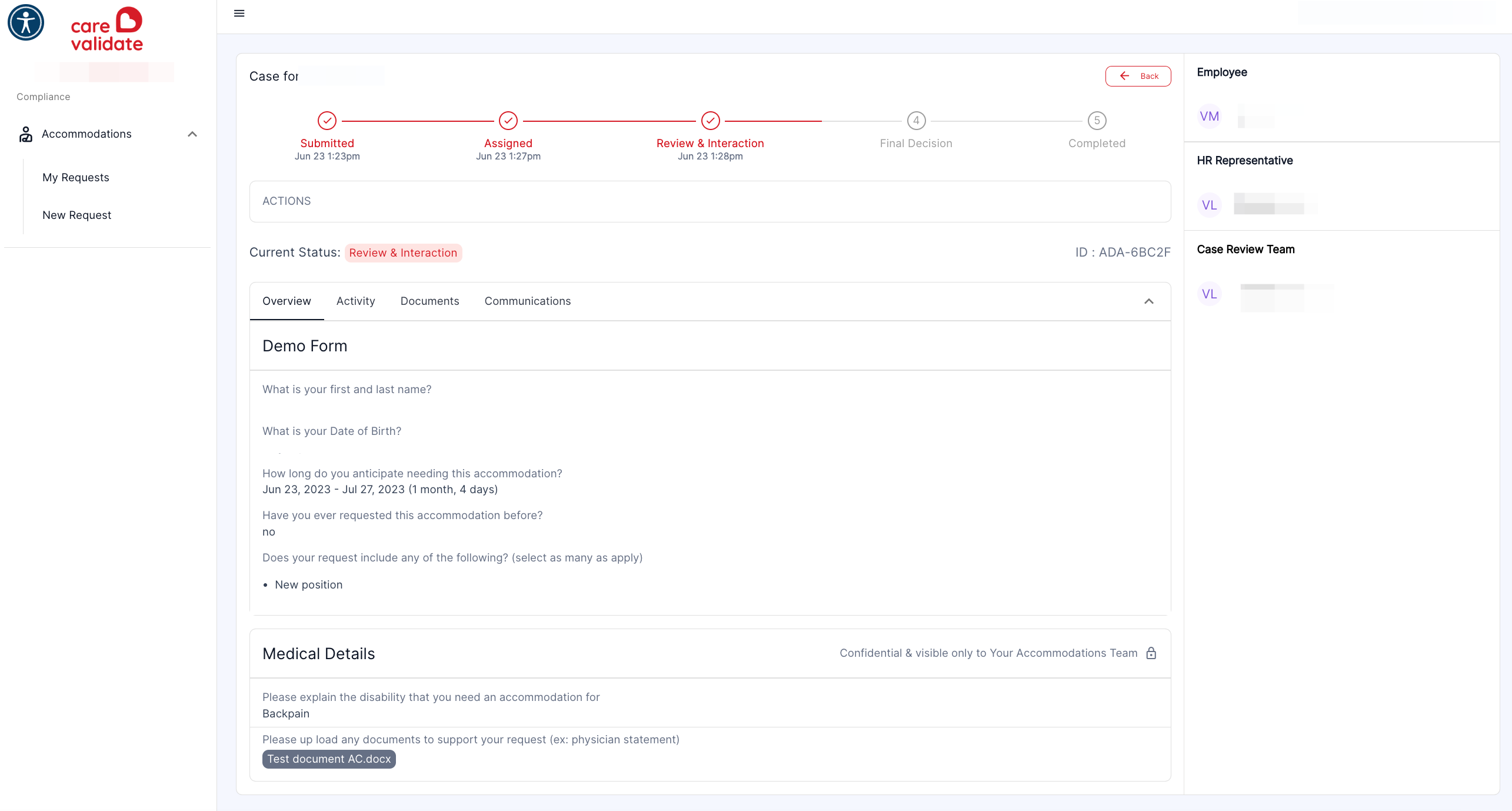Click the Employee section heading
1512x811 pixels.
coord(1222,72)
